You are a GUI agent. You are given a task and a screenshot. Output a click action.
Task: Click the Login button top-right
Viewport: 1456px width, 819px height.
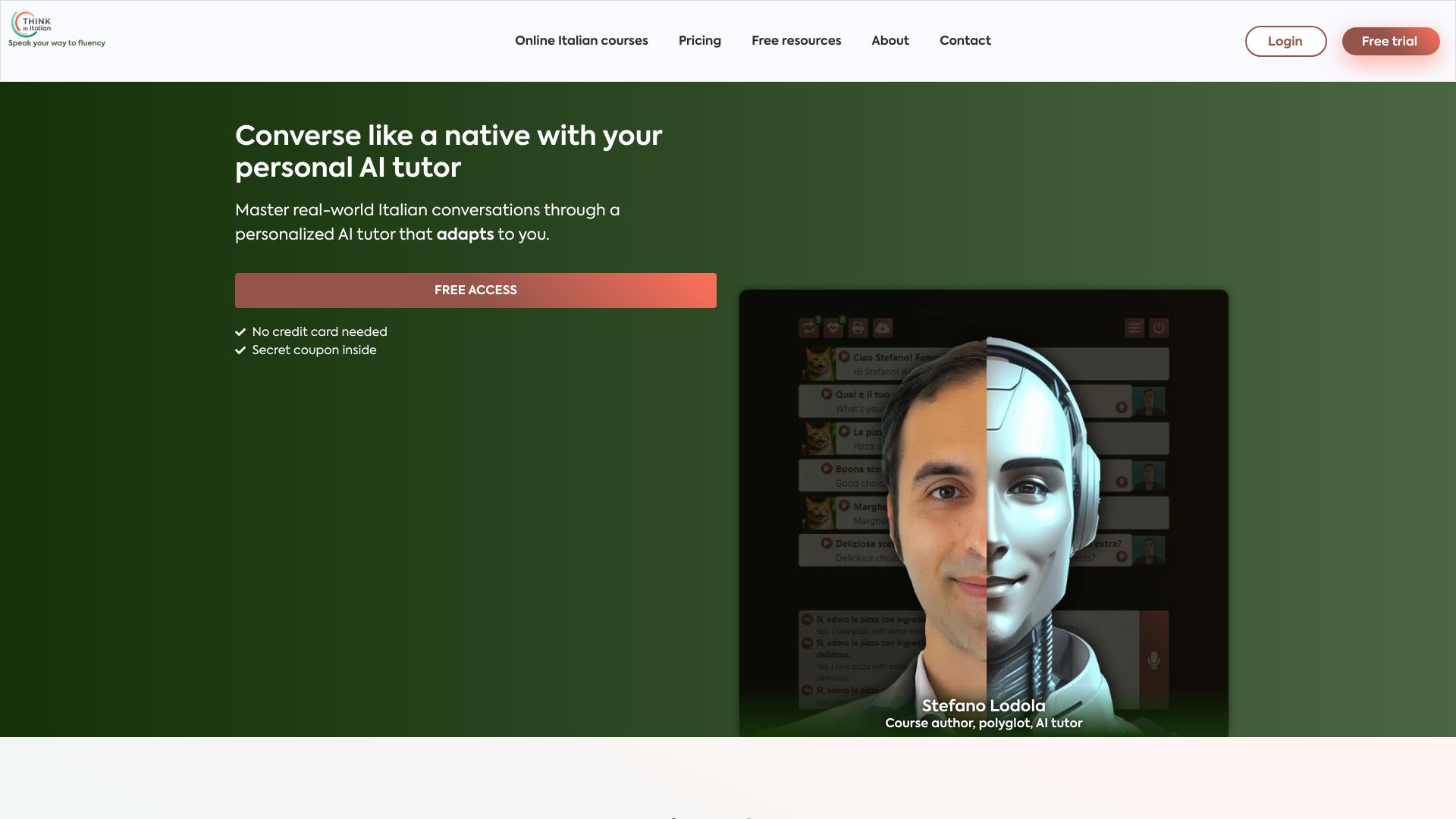coord(1285,41)
